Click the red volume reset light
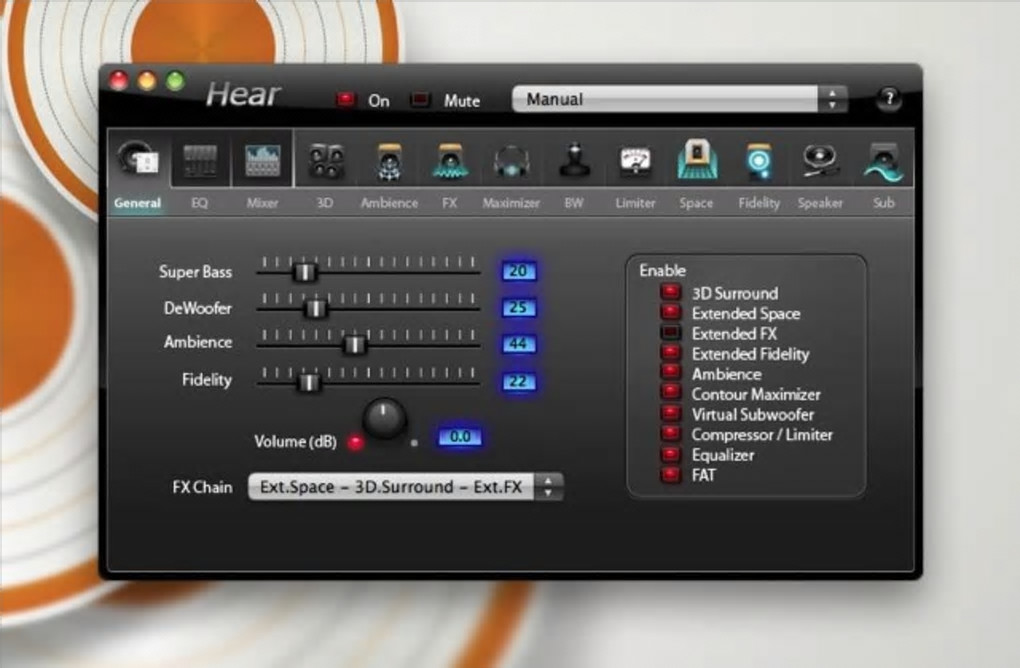1020x668 pixels. [355, 443]
